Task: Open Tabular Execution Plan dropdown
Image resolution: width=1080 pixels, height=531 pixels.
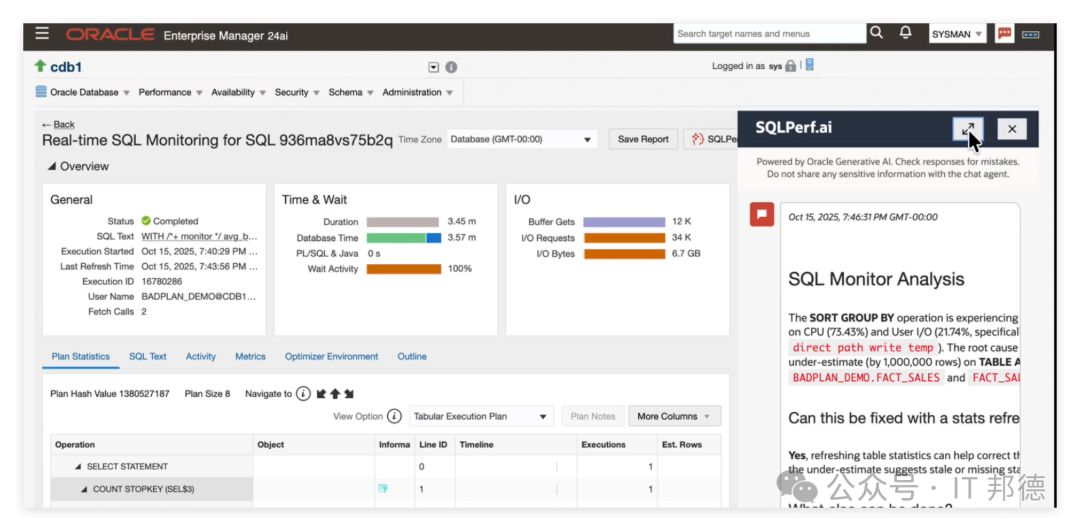Action: tap(481, 416)
